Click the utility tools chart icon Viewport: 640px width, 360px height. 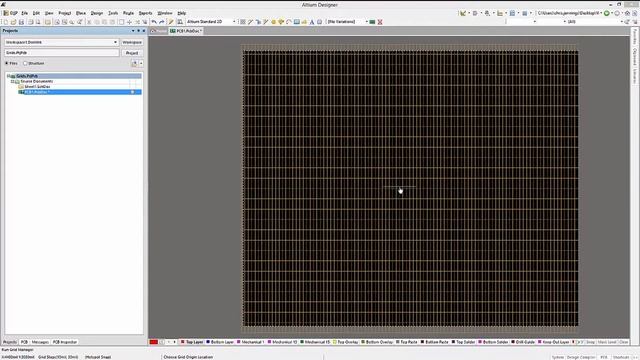pyautogui.click(x=463, y=13)
